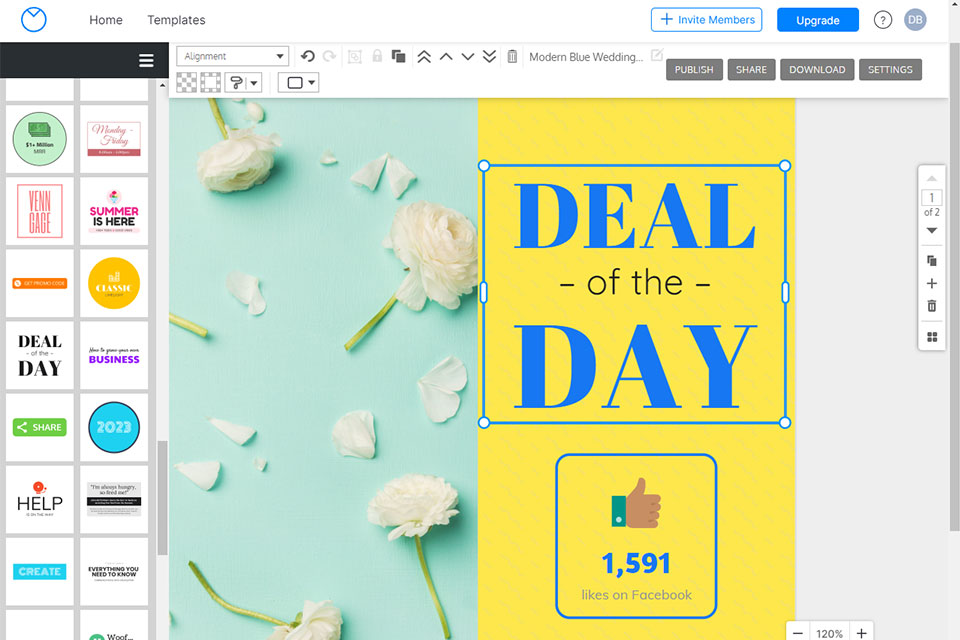Click the transparency checkerboard icon

(x=187, y=82)
